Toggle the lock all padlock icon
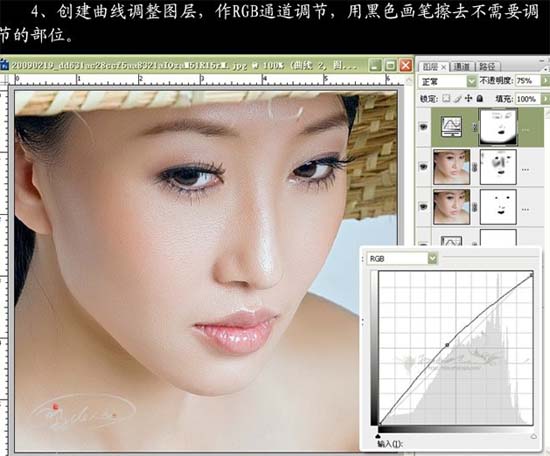 pyautogui.click(x=479, y=99)
